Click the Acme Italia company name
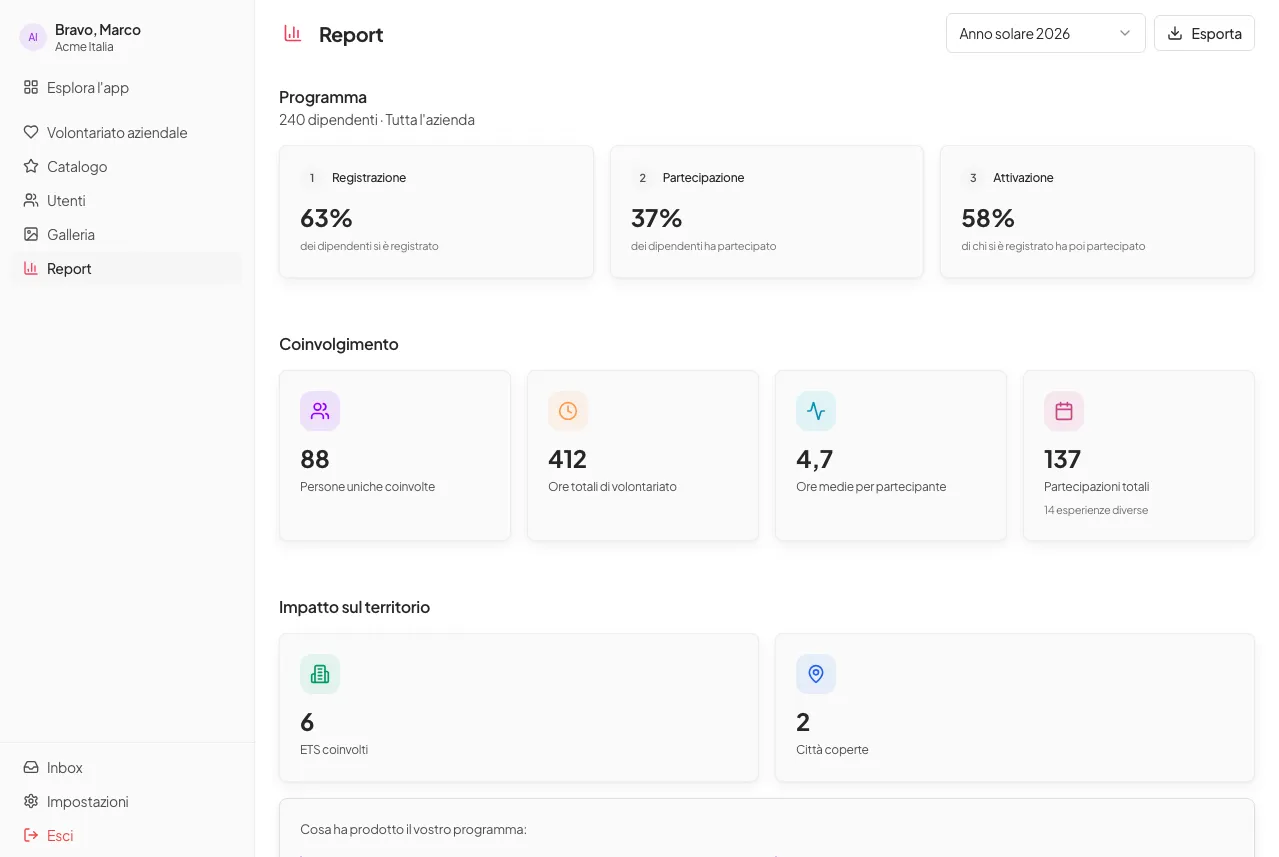Image resolution: width=1279 pixels, height=857 pixels. [84, 47]
